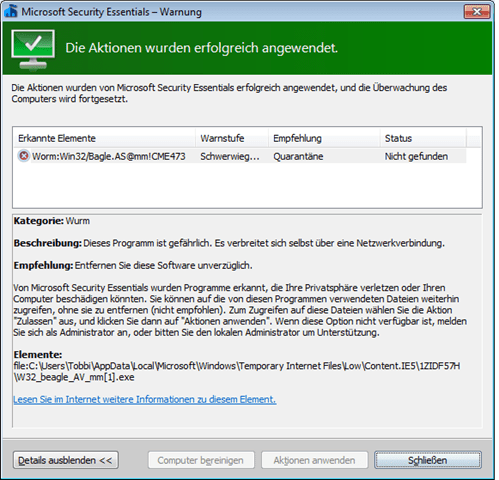Screen dimensions: 499x480
Task: Select the Worm:Win32/Bagle.AS@mm!CME473 list row
Action: coord(240,156)
